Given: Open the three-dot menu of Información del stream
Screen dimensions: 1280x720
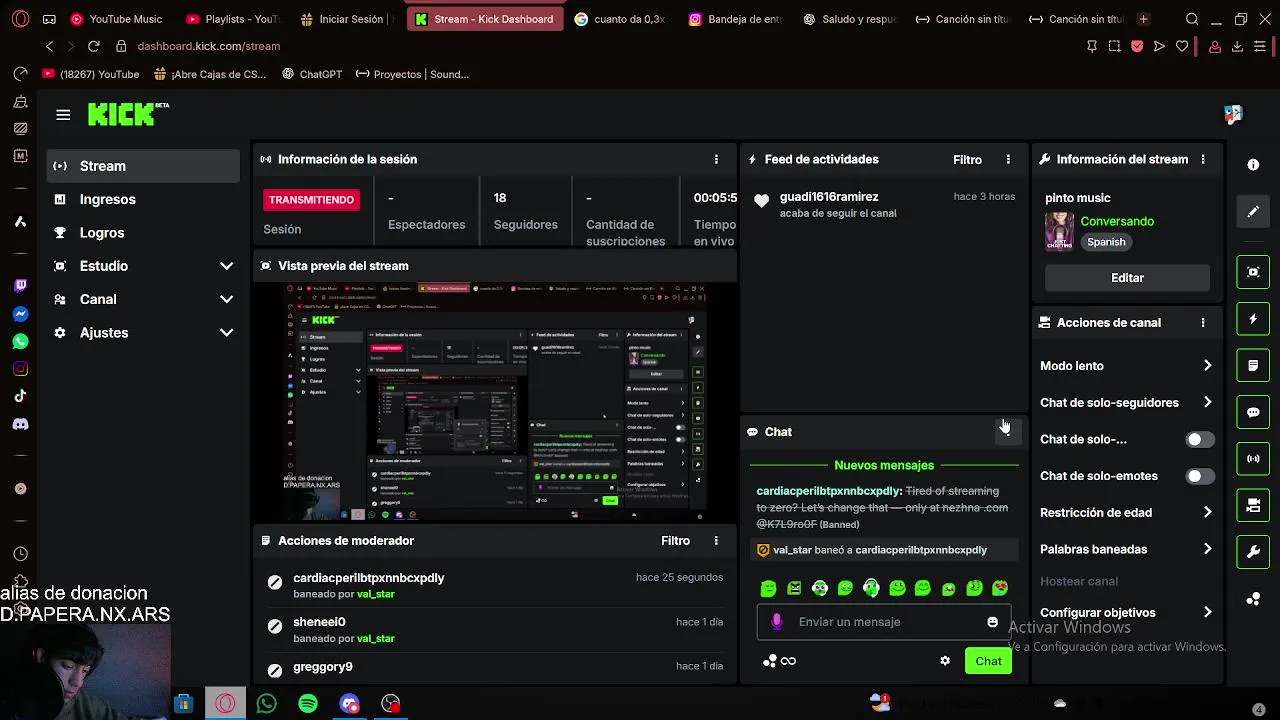Looking at the screenshot, I should pyautogui.click(x=1203, y=159).
